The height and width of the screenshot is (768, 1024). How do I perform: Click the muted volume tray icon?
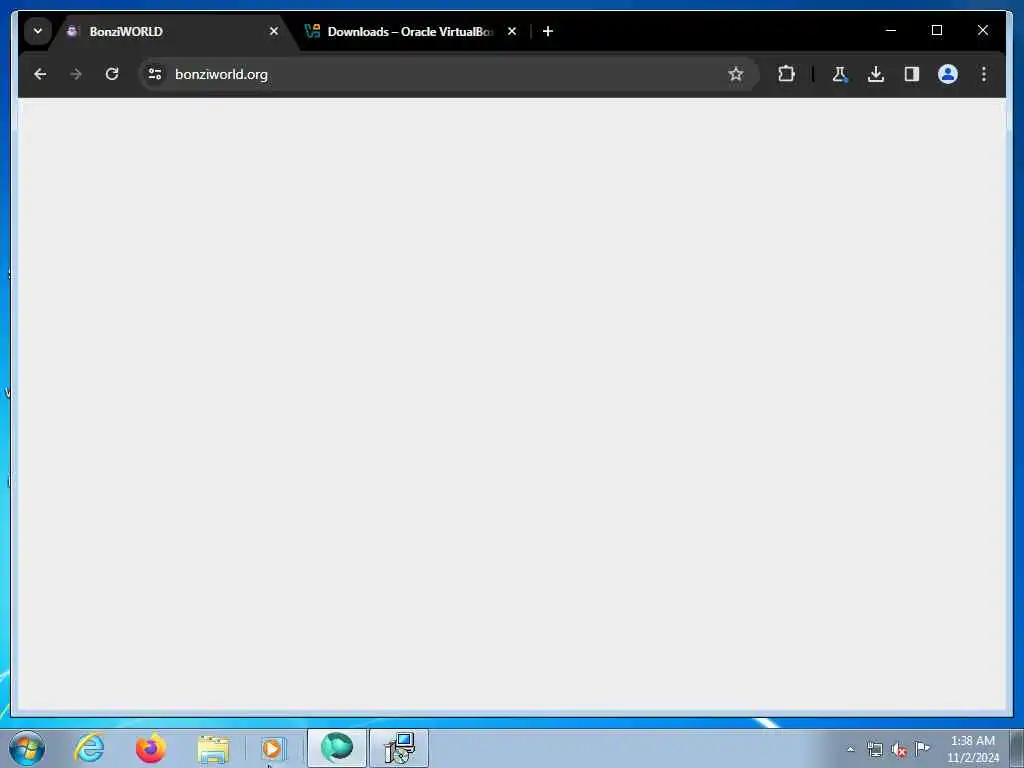[899, 750]
